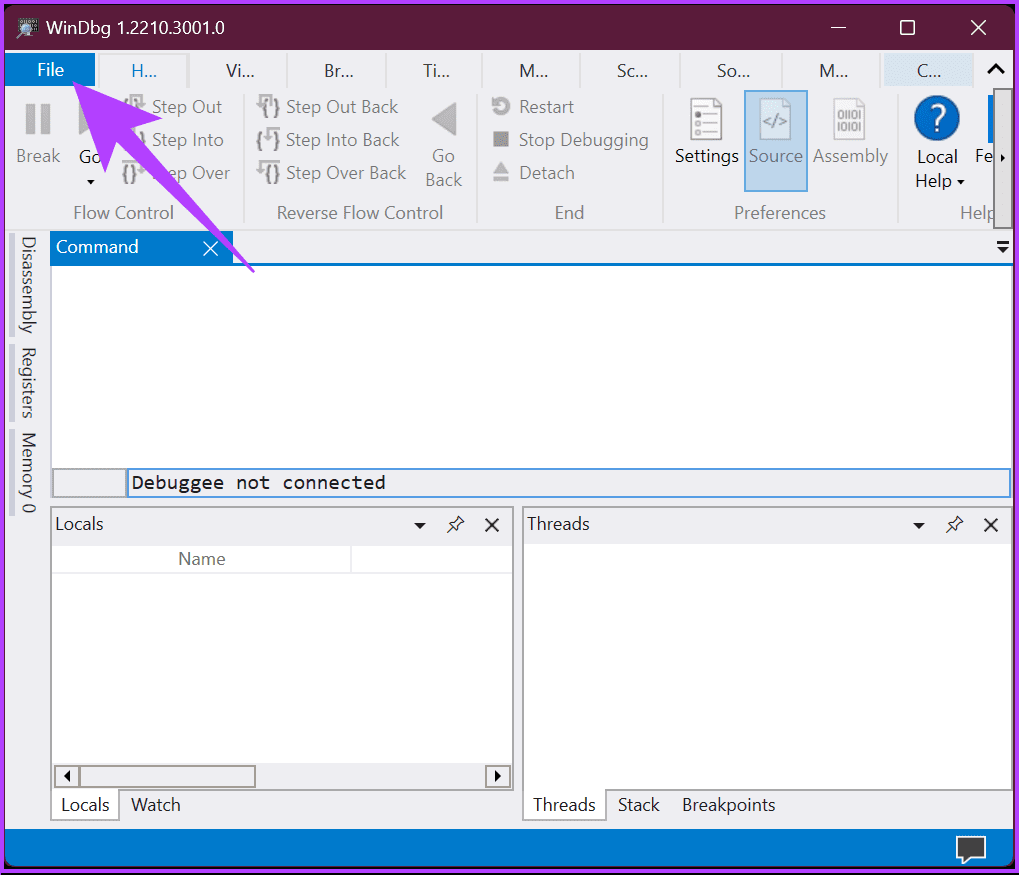The height and width of the screenshot is (875, 1019).
Task: Close the Threads panel
Action: pyautogui.click(x=990, y=525)
